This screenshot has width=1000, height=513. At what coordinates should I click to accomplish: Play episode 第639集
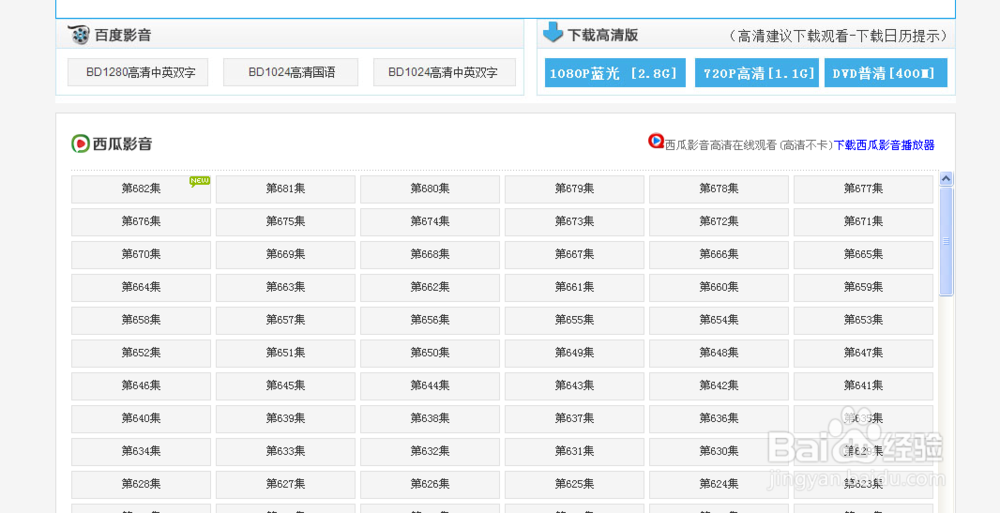[x=285, y=419]
